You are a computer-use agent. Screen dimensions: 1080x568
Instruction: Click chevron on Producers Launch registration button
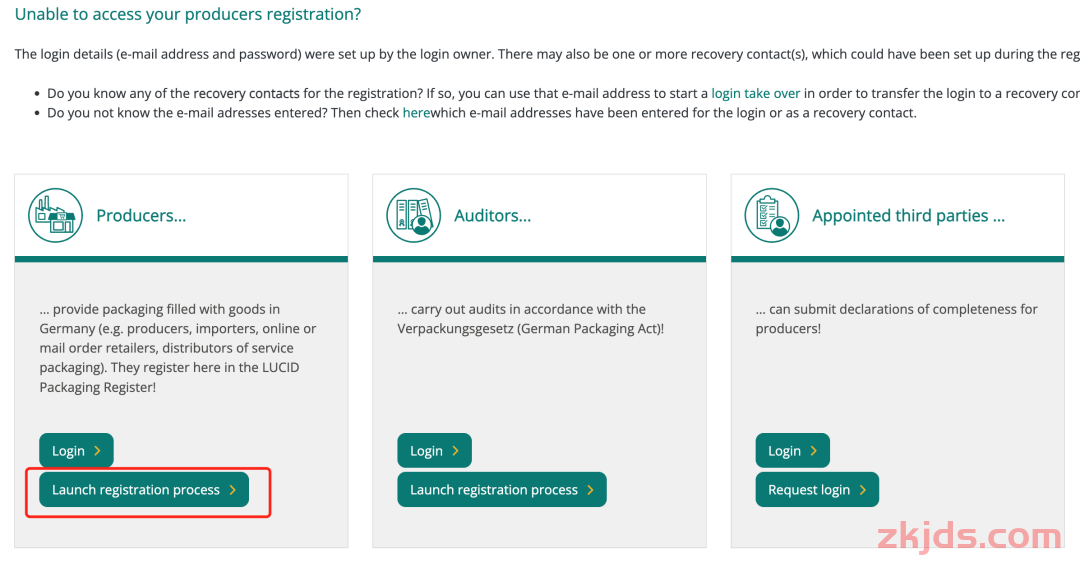coord(233,490)
